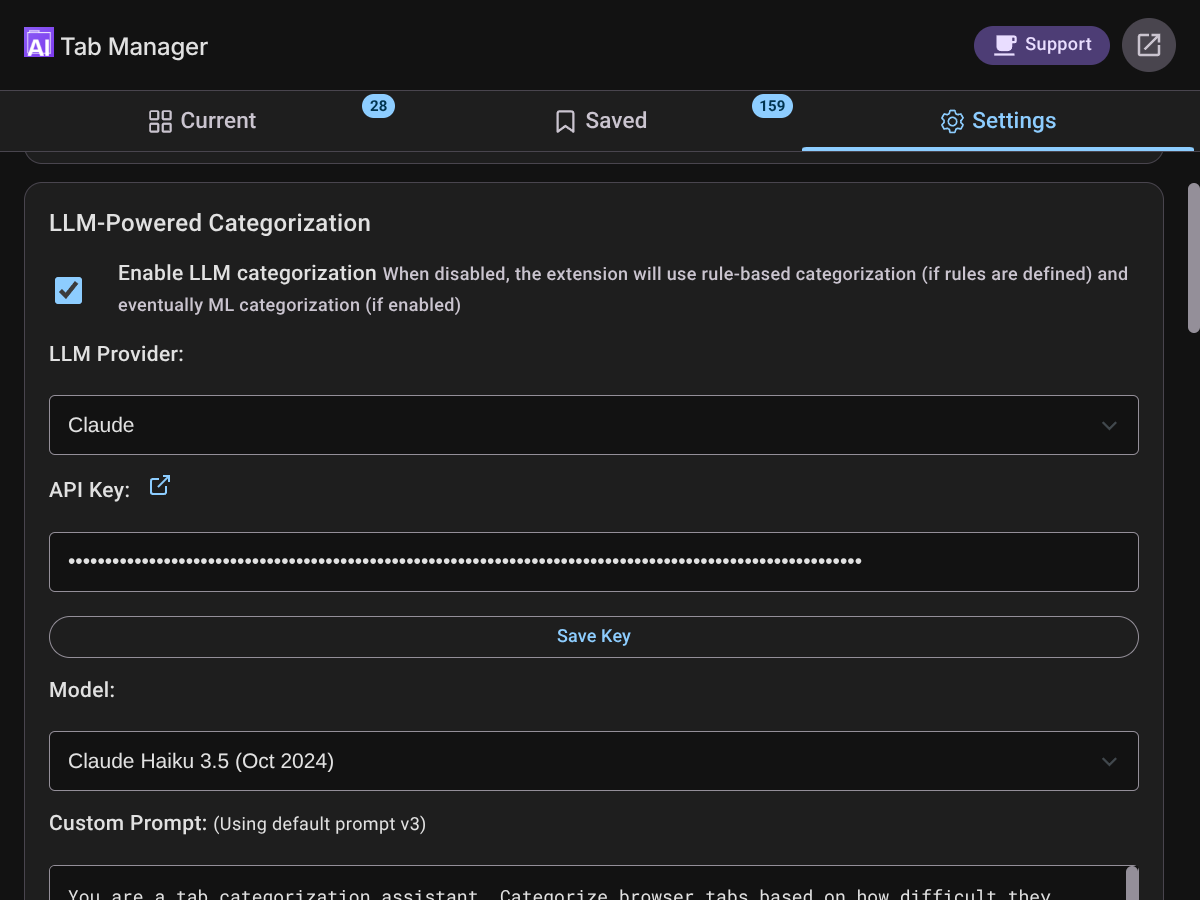Click the 'Custom Prompt:' label

[128, 824]
